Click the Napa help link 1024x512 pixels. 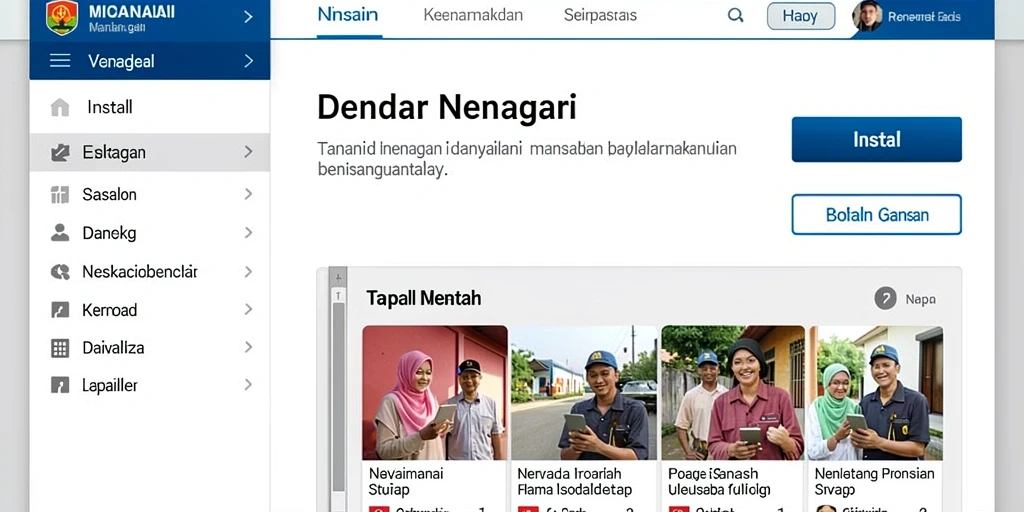point(920,299)
